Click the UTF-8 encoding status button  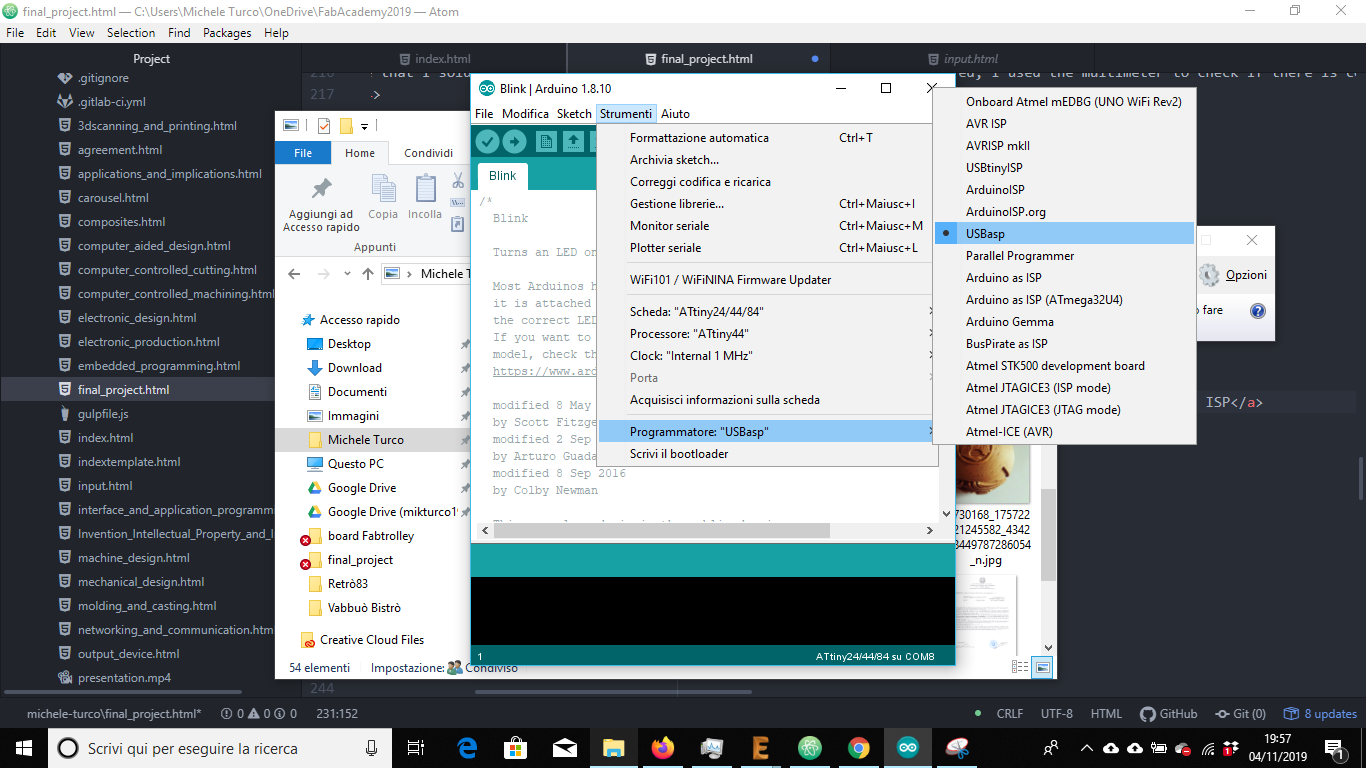click(x=1056, y=714)
